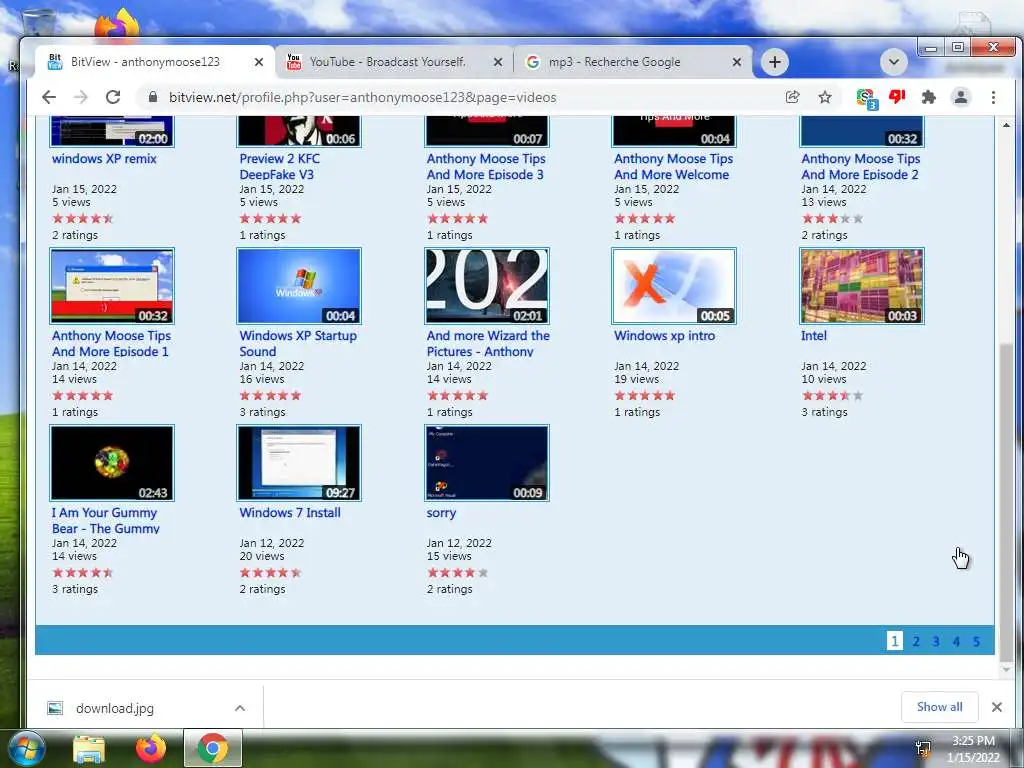Open Anthony Moose Tips Episode 3 link
The image size is (1024, 768).
click(486, 167)
